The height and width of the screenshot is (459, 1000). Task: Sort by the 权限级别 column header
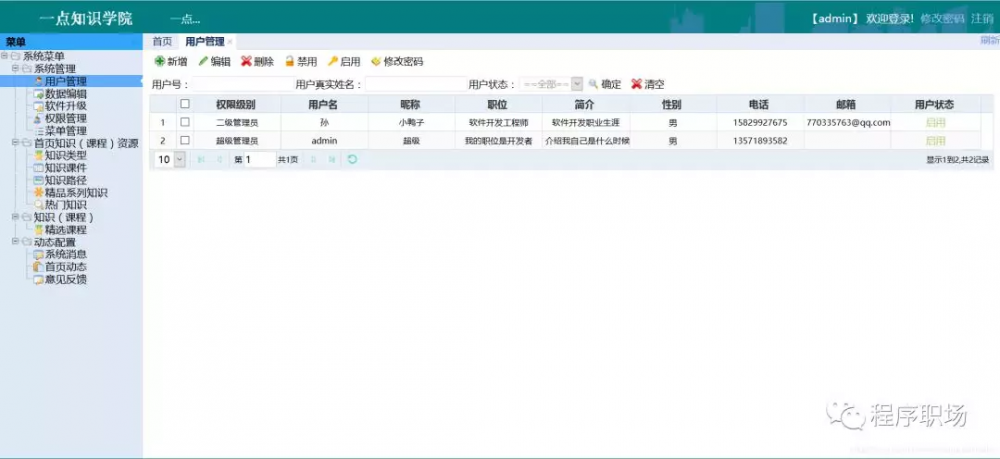237,104
